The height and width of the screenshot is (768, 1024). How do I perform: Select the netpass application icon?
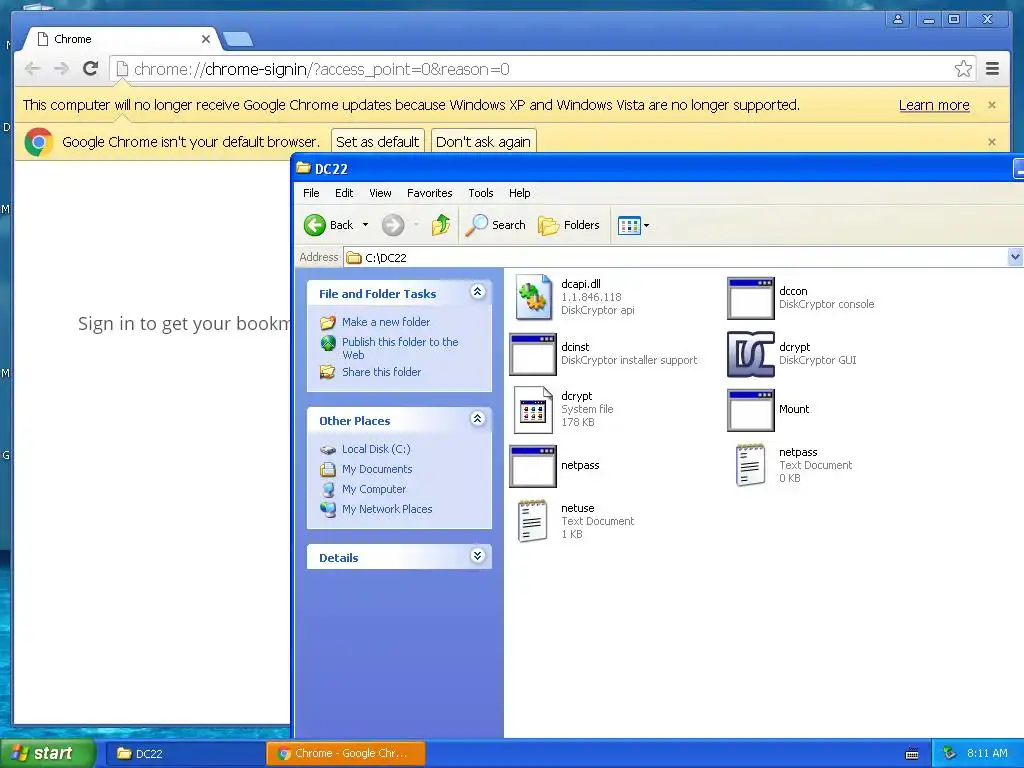coord(532,466)
